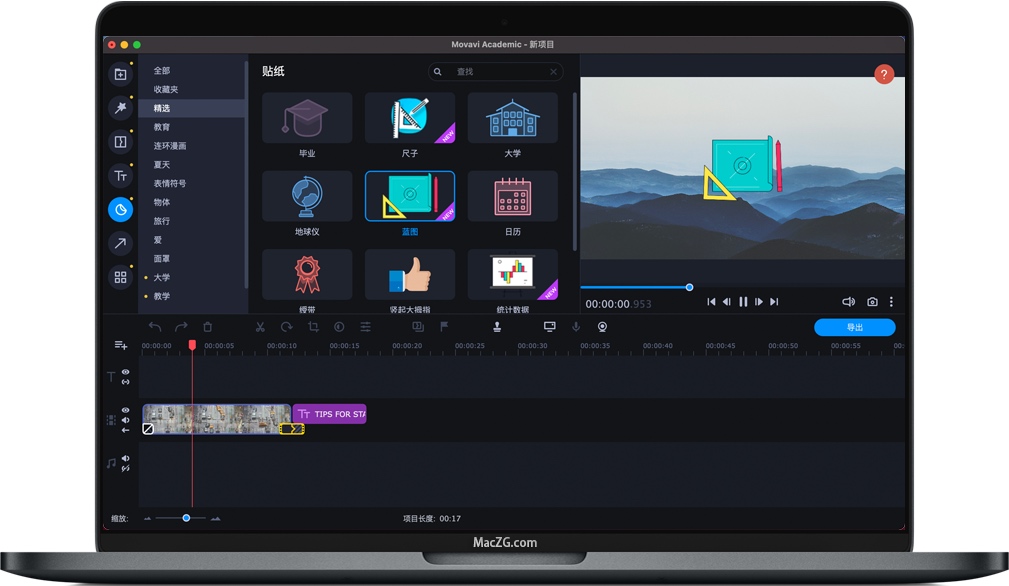The image size is (1009, 586).
Task: Click the webcam capture icon
Action: click(x=601, y=327)
